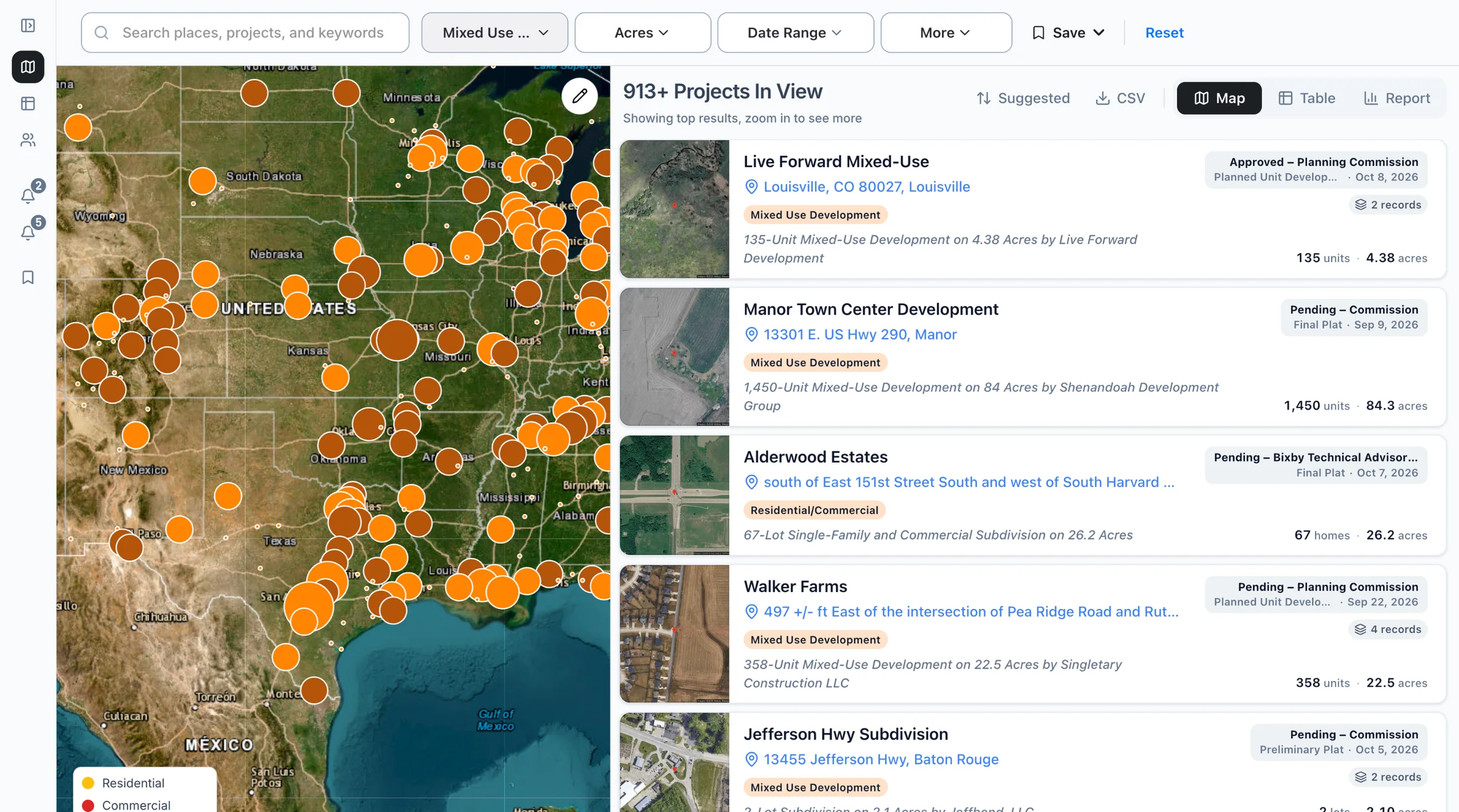1459x812 pixels.
Task: Open Louisville, CO 80027 address link
Action: 866,187
